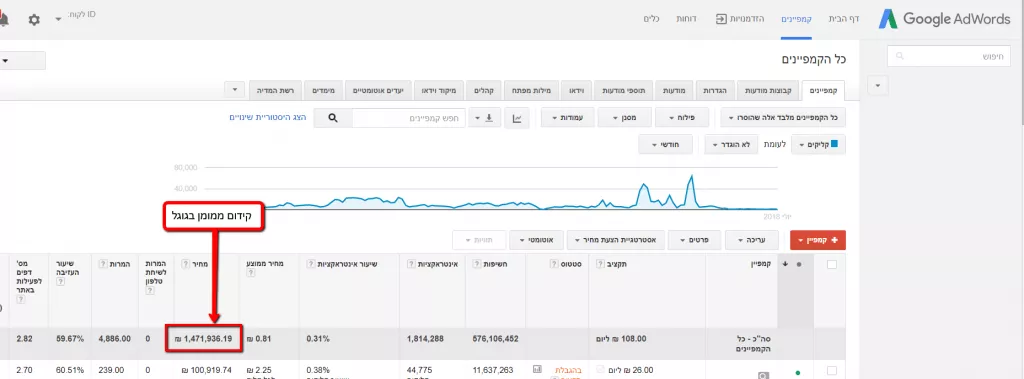Screen dimensions: 1024x379
Task: Tick the select-all checkbox in table header
Action: 832,264
